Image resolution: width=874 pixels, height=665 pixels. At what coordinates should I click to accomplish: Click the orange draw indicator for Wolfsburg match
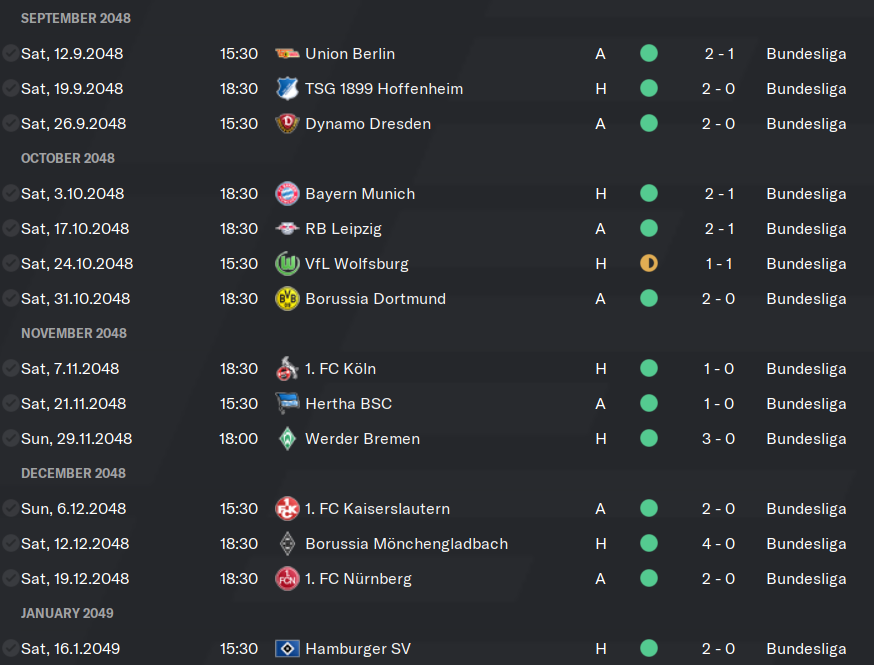coord(649,263)
